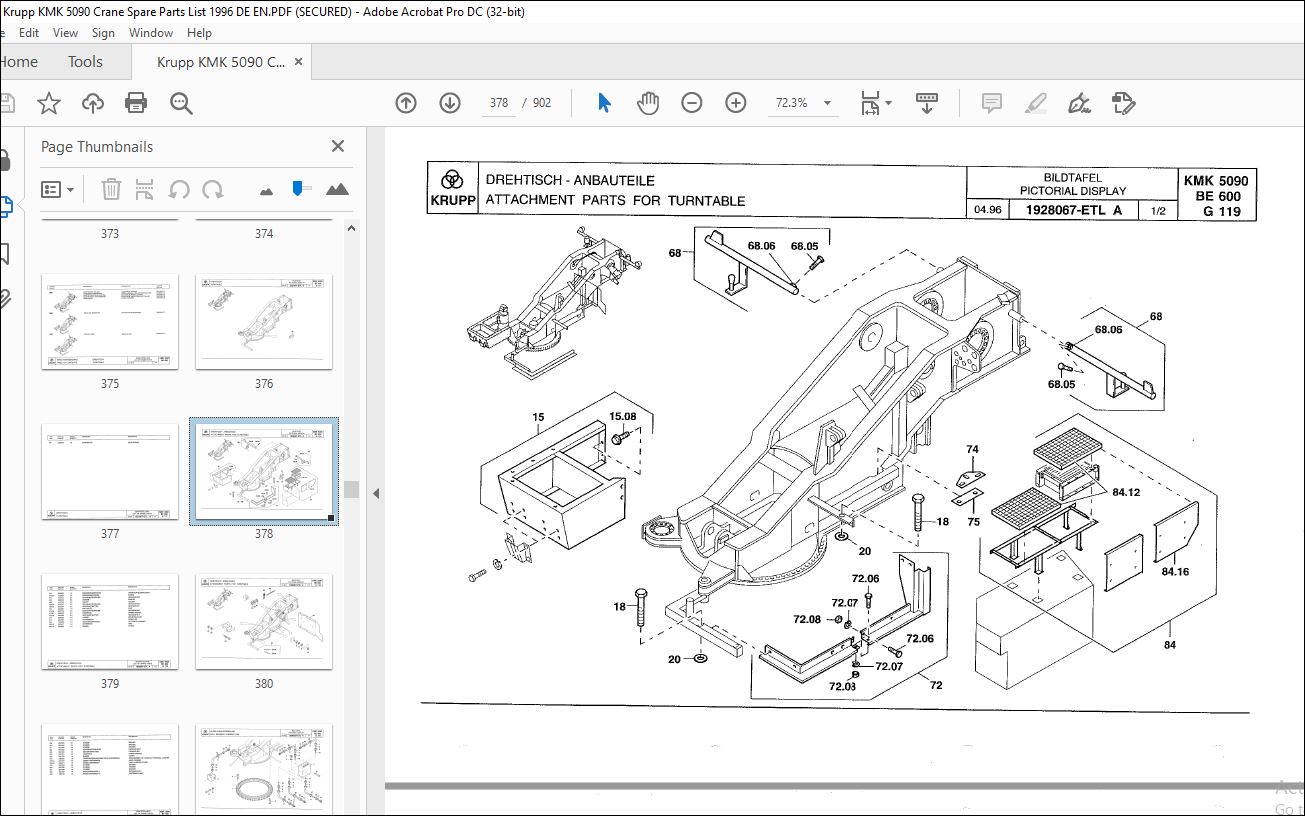This screenshot has width=1305, height=816.
Task: Switch to the Hand pan tool
Action: point(648,102)
